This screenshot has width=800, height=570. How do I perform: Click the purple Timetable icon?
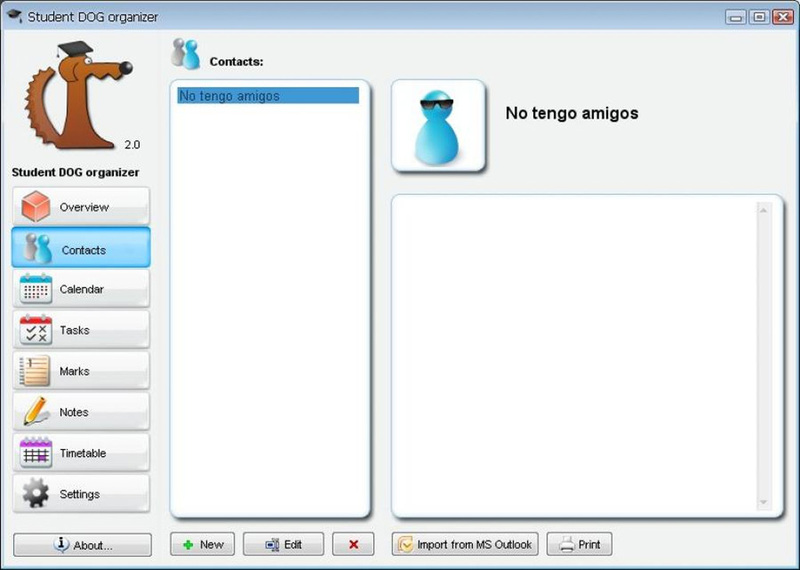point(36,453)
